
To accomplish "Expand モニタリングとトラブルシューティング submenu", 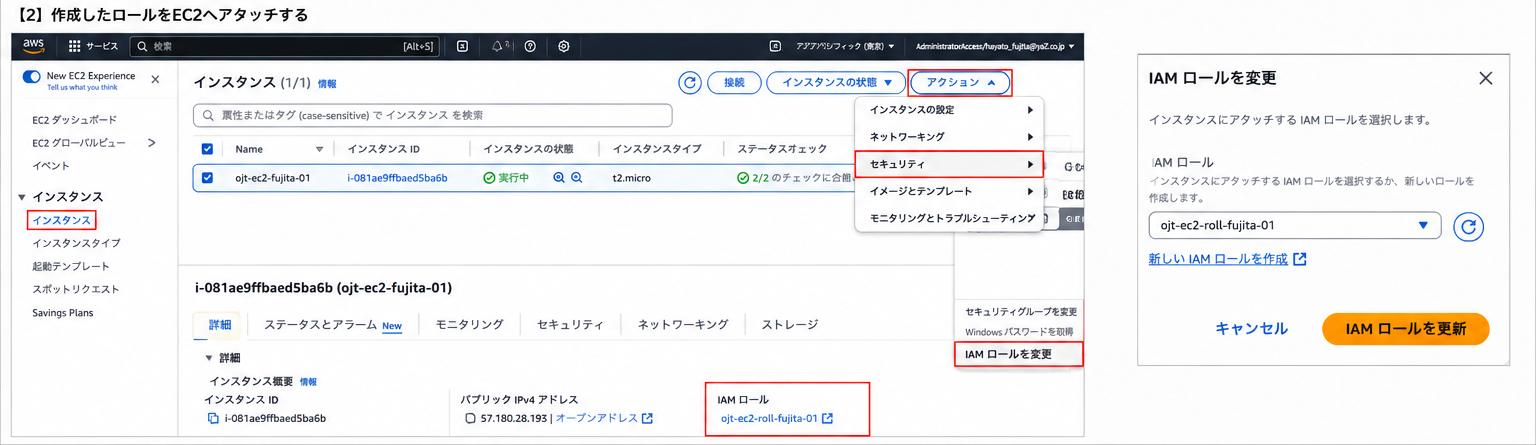I will click(949, 217).
